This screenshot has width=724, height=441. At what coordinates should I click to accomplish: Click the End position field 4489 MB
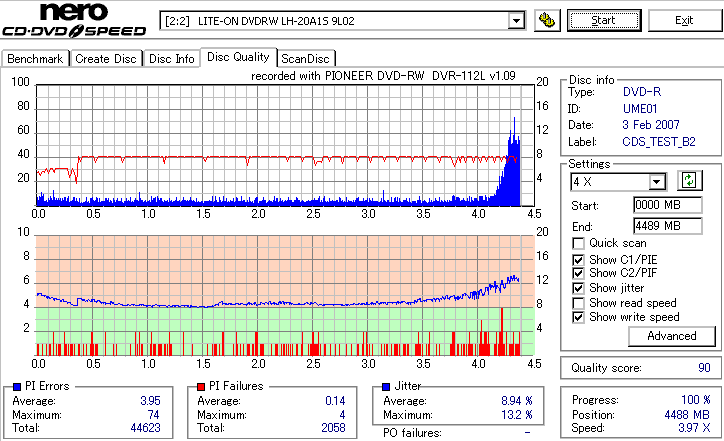(668, 226)
